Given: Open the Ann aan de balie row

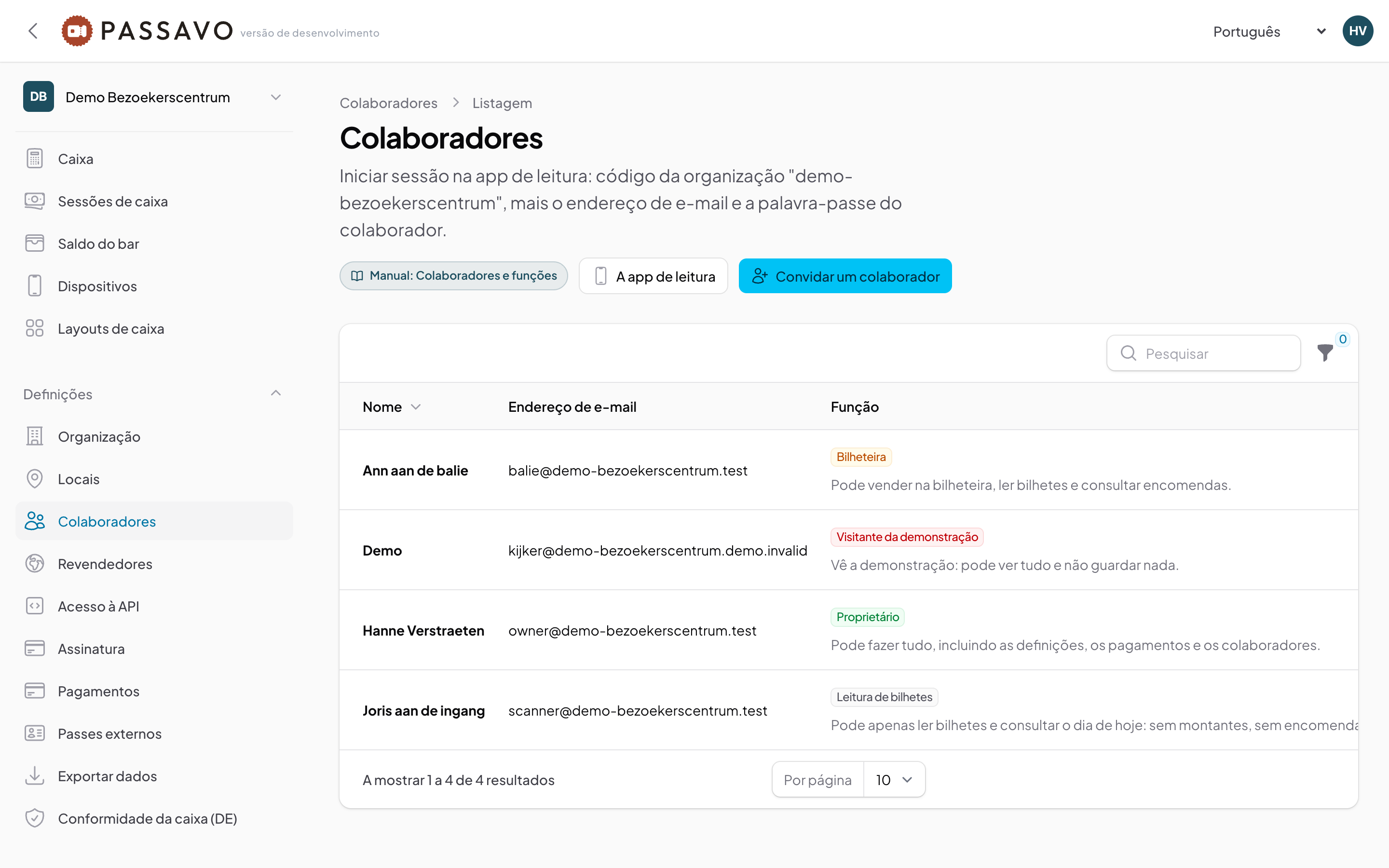Looking at the screenshot, I should coord(848,470).
